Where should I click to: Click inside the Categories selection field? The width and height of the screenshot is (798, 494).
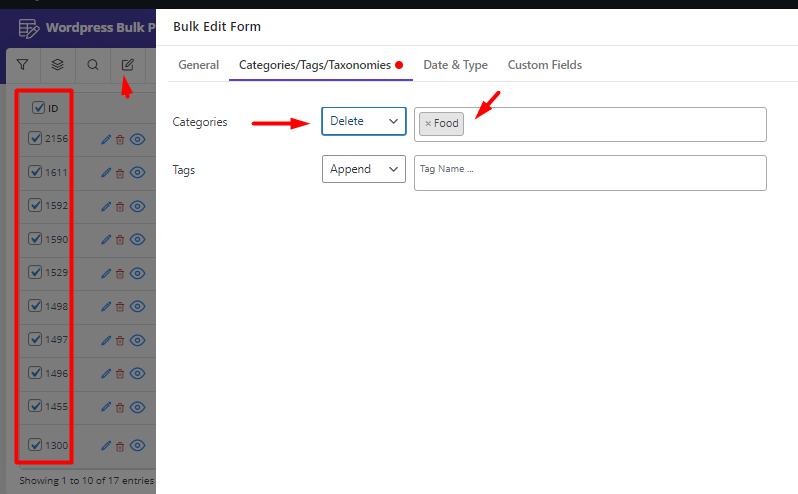point(590,124)
